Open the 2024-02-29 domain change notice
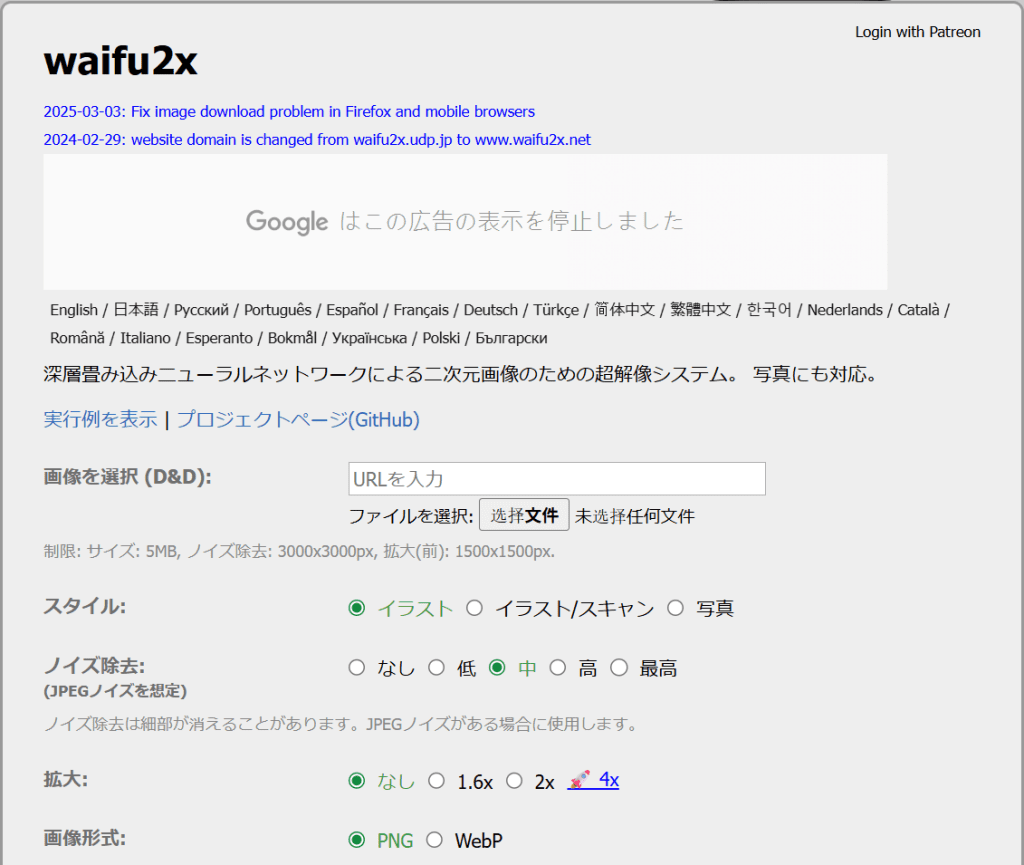This screenshot has height=865, width=1024. (317, 140)
